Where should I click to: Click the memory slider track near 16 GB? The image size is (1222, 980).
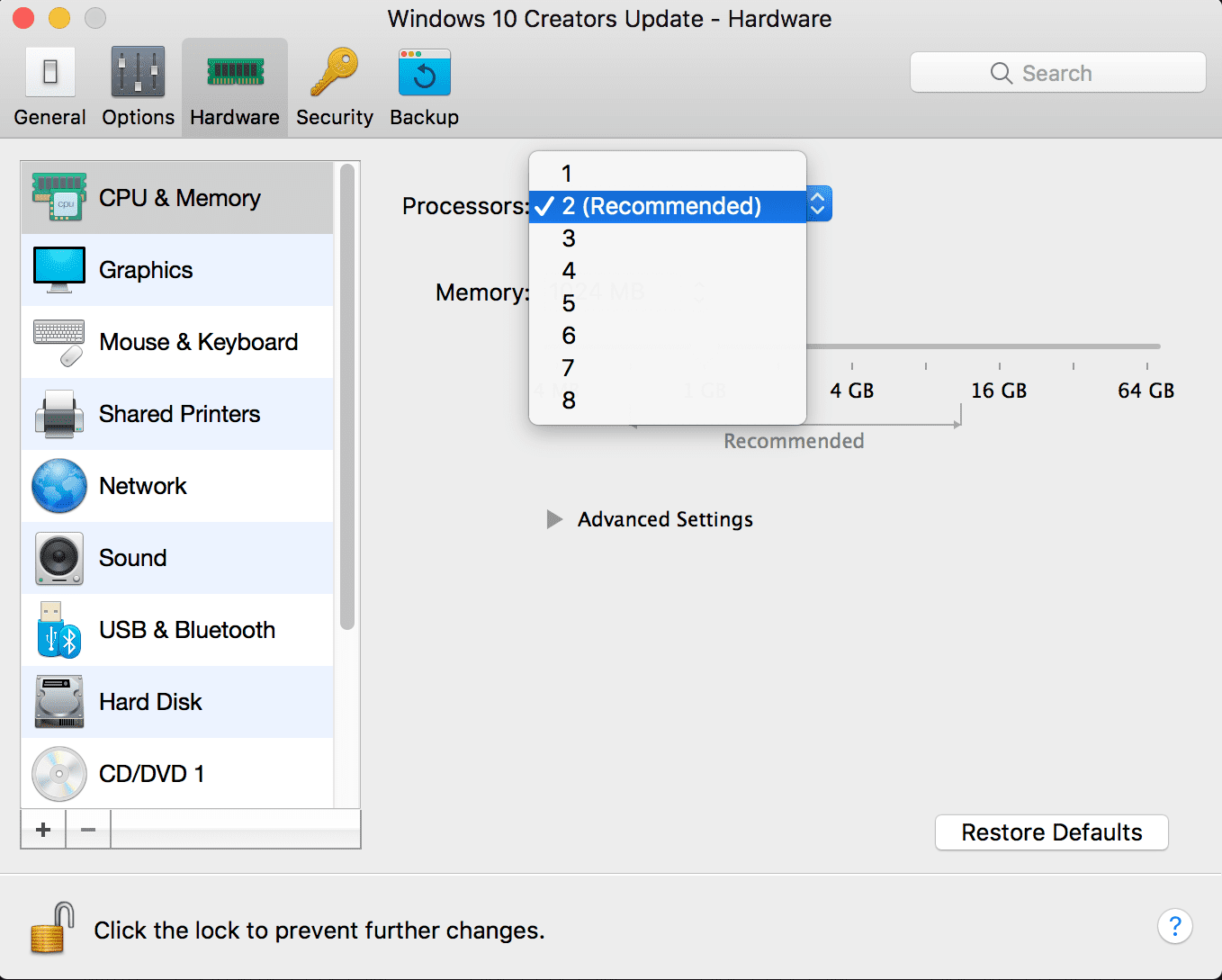coord(1000,346)
